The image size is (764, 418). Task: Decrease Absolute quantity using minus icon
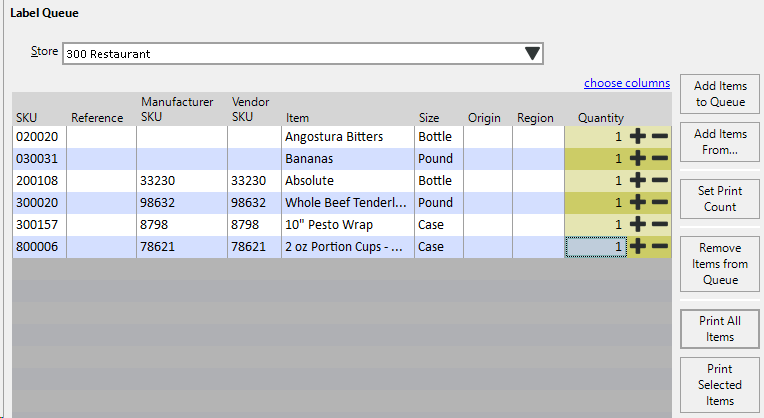(660, 180)
